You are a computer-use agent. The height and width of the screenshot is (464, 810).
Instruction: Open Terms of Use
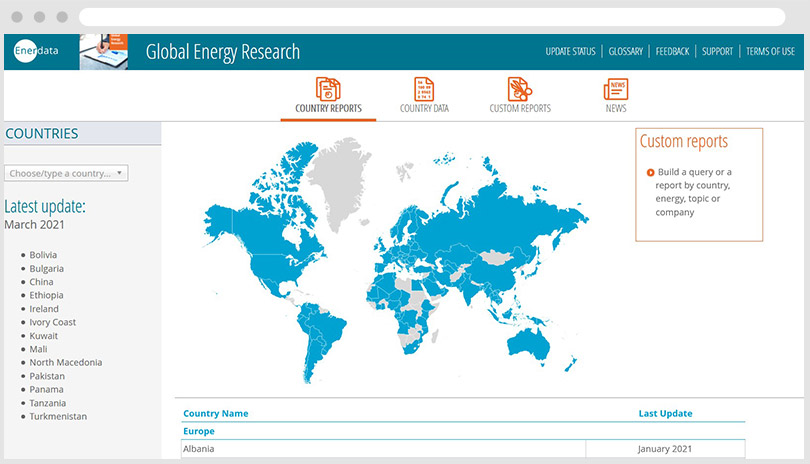tap(770, 52)
